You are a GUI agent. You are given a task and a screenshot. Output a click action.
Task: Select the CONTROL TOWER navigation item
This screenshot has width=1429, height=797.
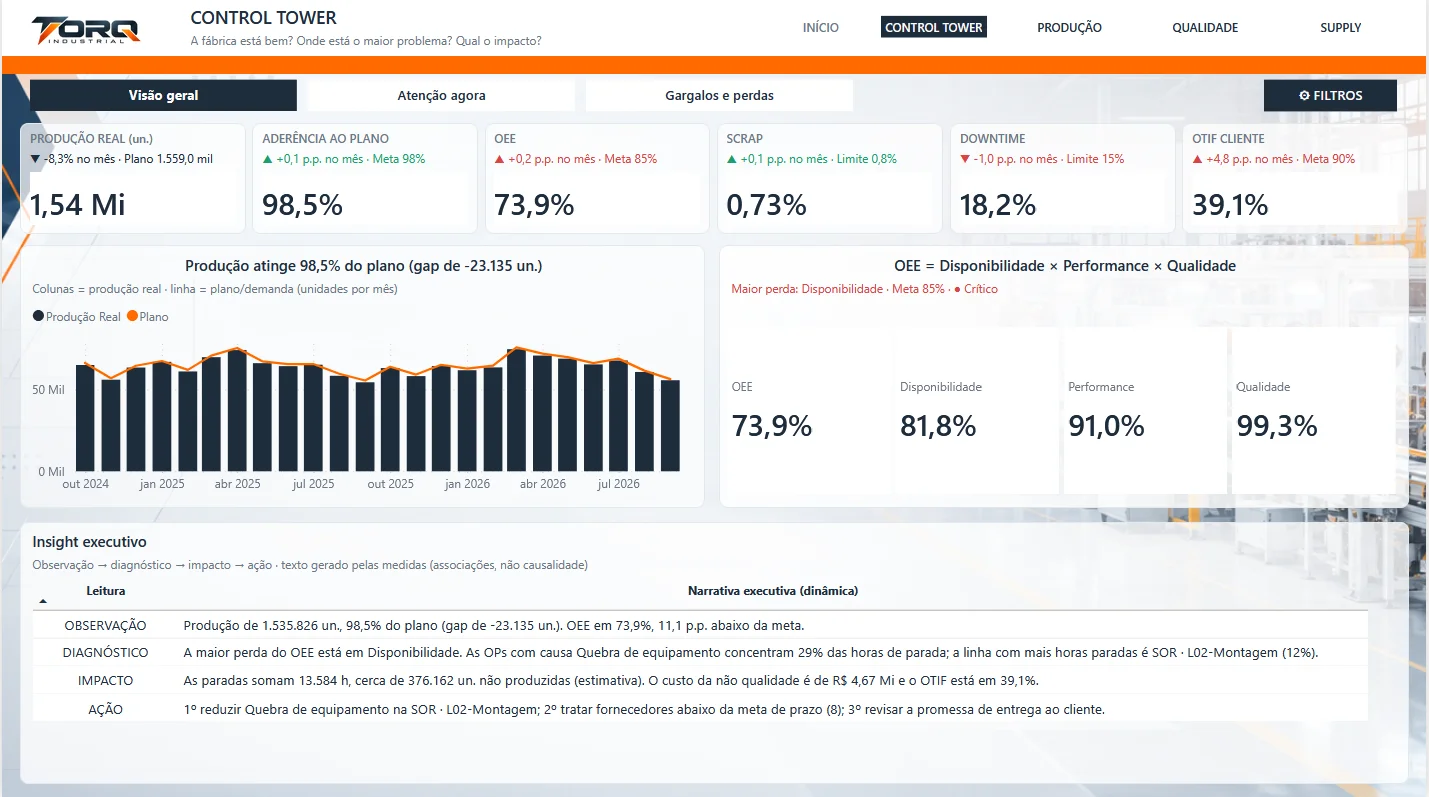pyautogui.click(x=934, y=28)
